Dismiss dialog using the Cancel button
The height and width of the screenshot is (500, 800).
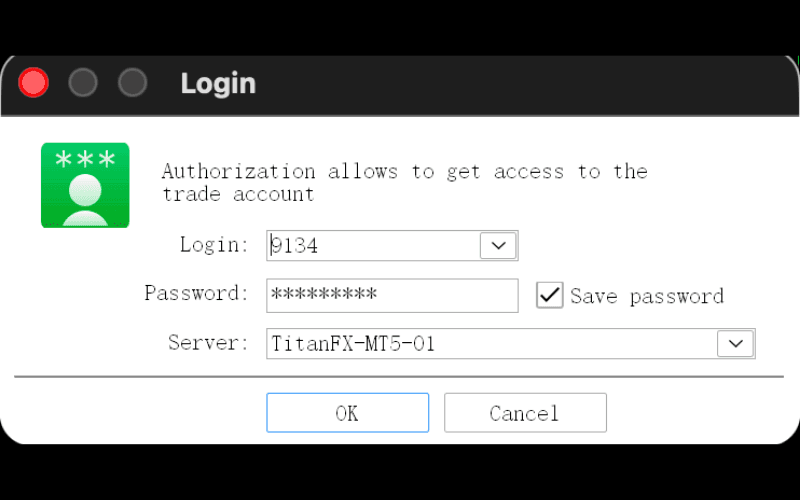pyautogui.click(x=525, y=413)
